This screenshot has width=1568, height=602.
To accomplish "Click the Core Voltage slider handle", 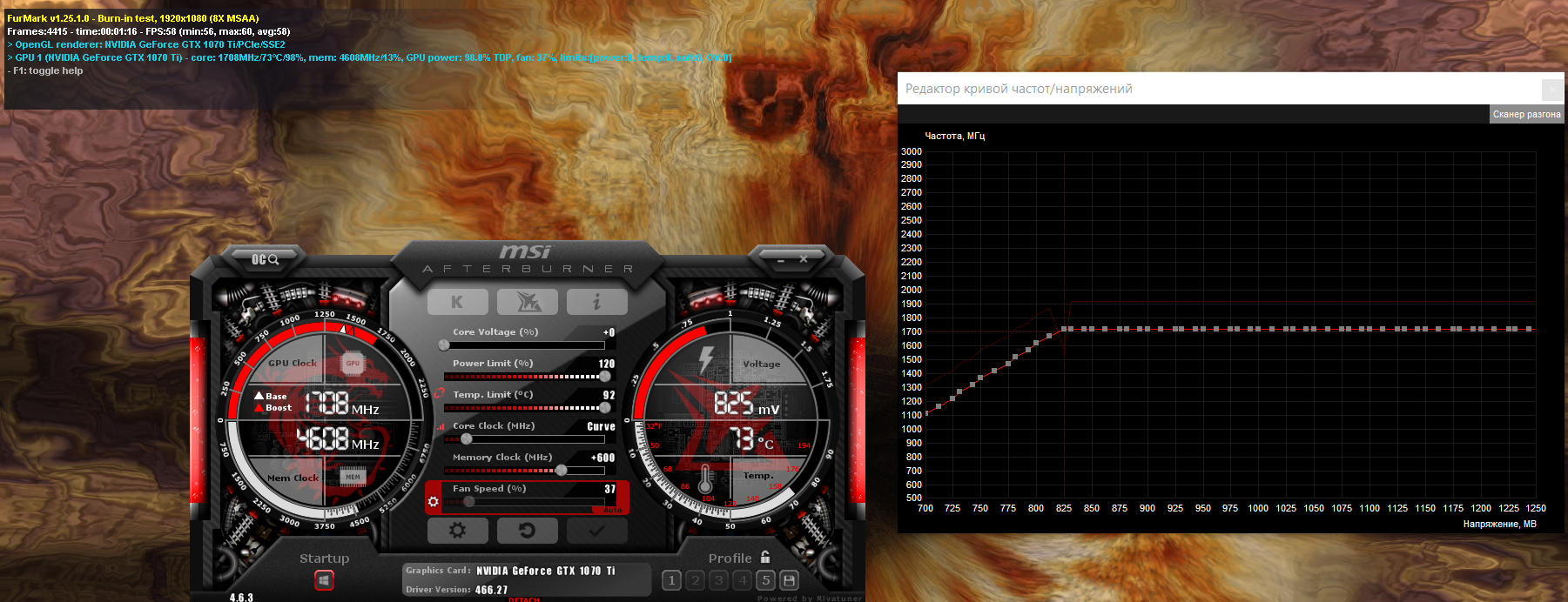I will coord(444,344).
